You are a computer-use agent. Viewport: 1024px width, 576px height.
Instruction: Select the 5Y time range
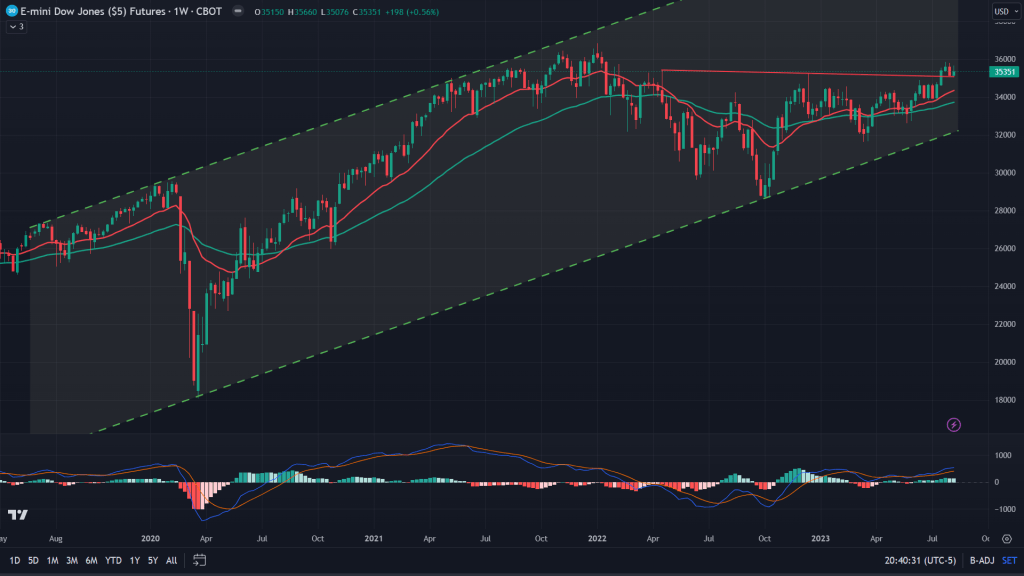click(152, 561)
